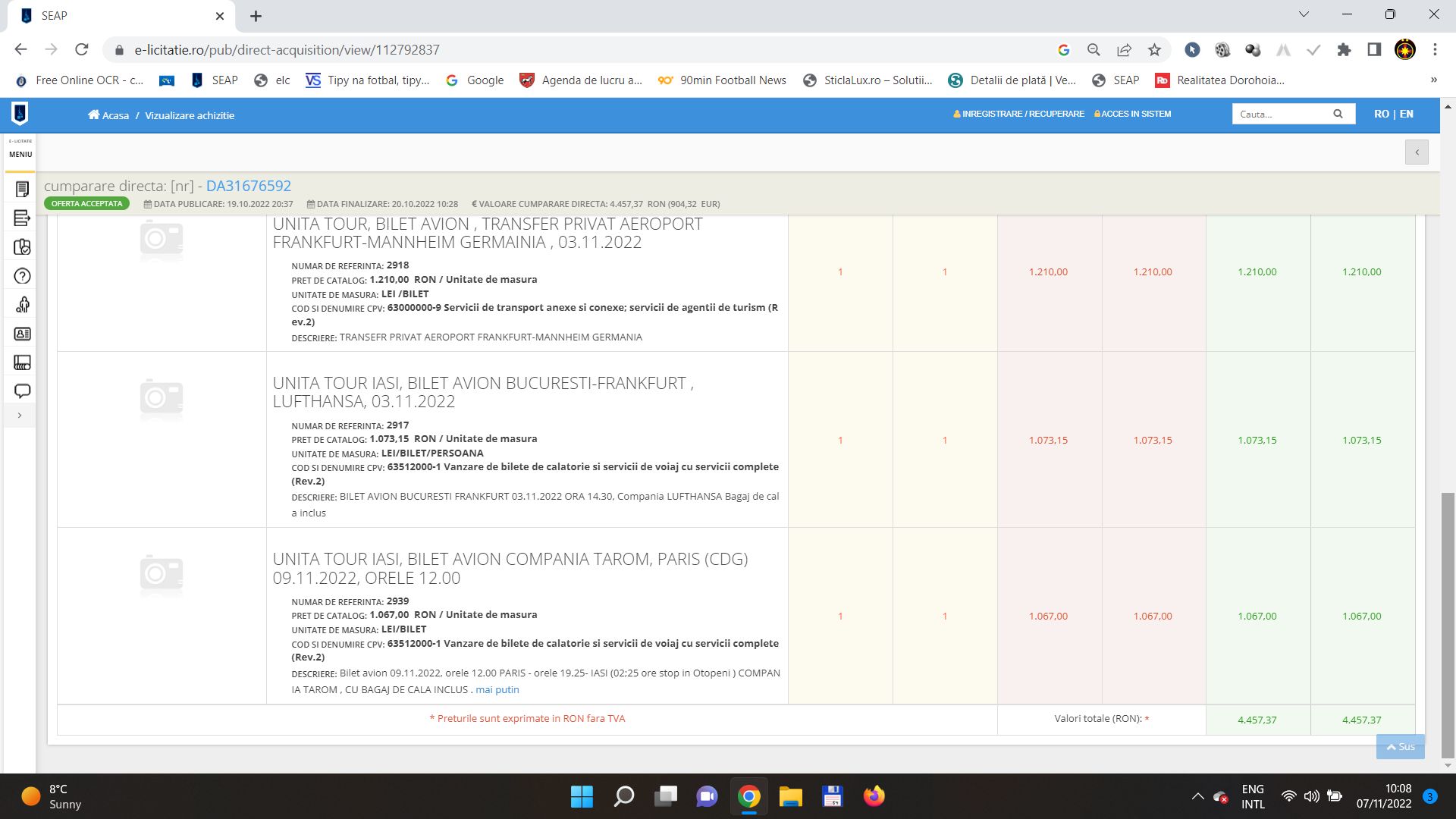Image resolution: width=1456 pixels, height=819 pixels.
Task: Show hidden system tray icons
Action: [x=1197, y=796]
